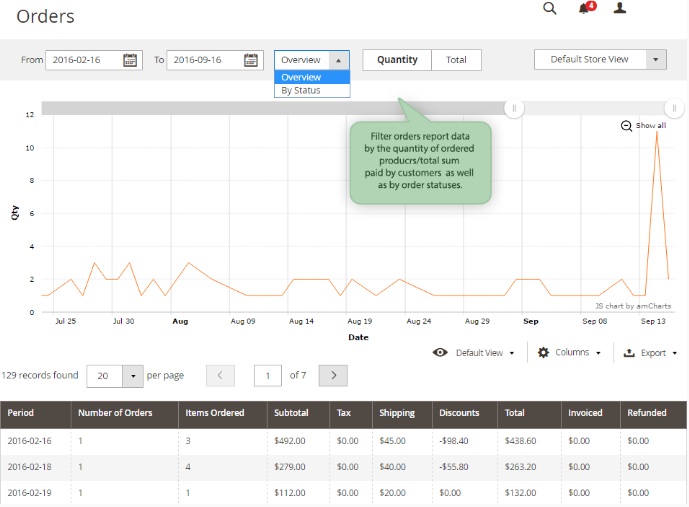
Task: Collapse the Overview report type dropdown
Action: pos(338,60)
